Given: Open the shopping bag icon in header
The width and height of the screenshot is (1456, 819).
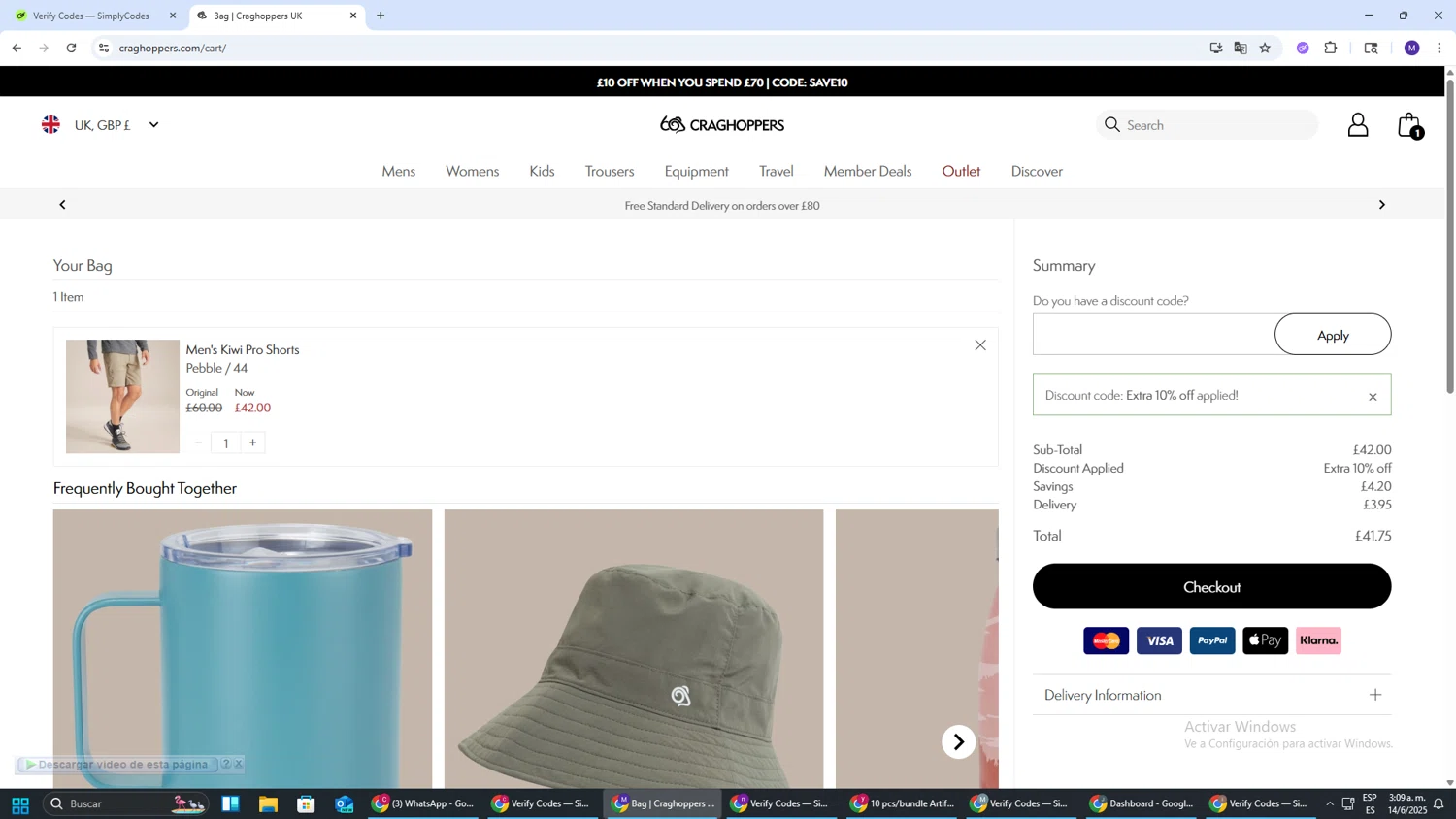Looking at the screenshot, I should pyautogui.click(x=1409, y=125).
